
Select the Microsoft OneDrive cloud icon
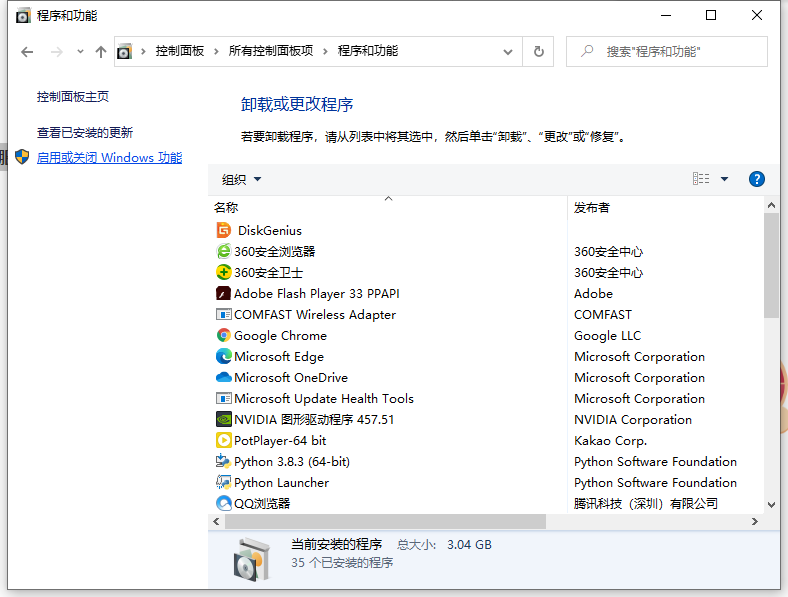point(224,378)
